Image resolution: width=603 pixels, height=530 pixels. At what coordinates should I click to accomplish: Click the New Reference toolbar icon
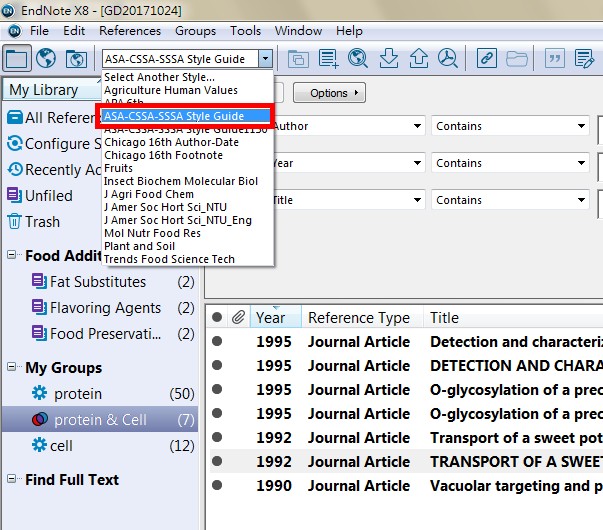point(328,59)
